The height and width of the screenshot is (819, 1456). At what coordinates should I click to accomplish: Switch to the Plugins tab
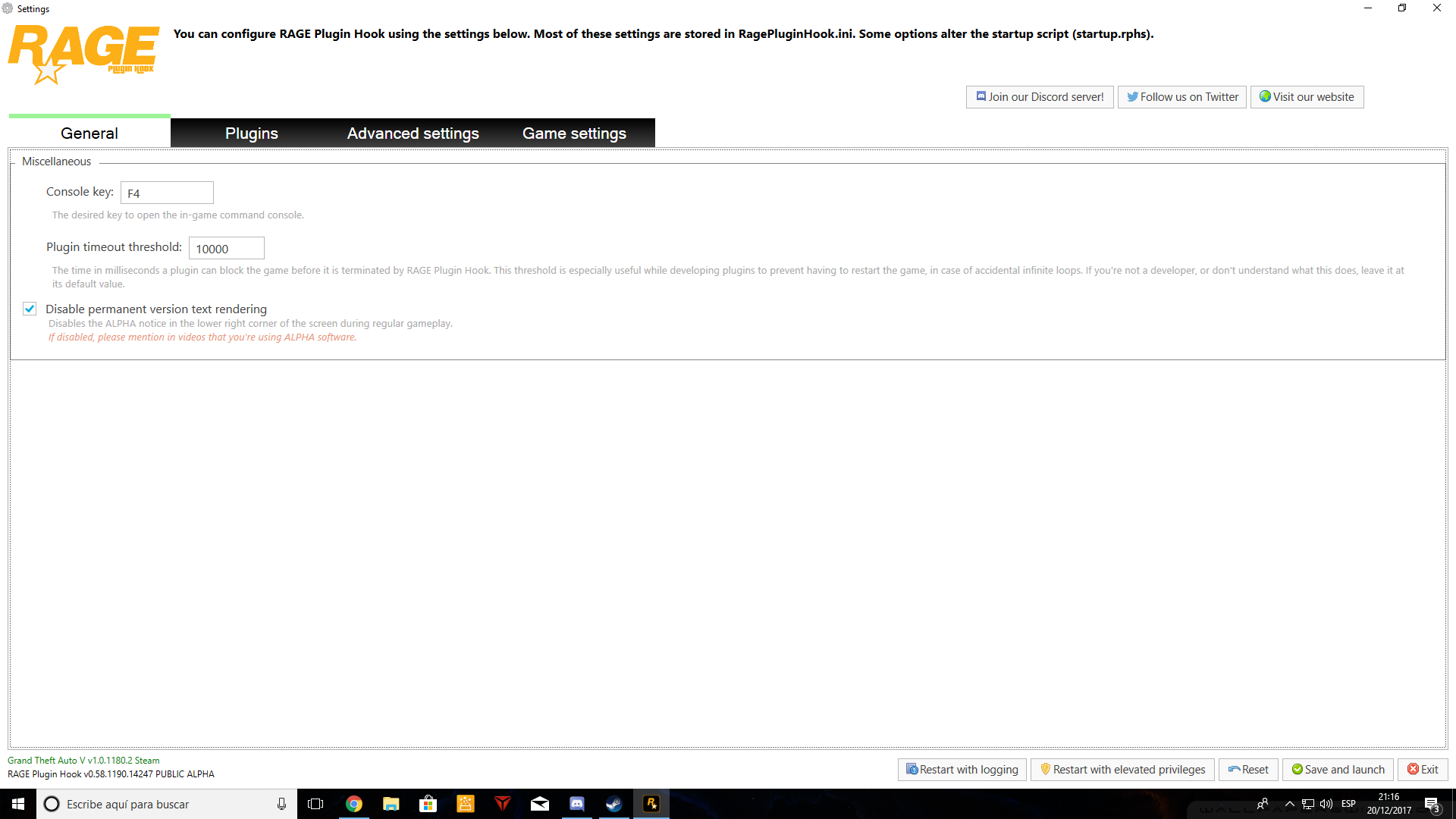pos(252,133)
